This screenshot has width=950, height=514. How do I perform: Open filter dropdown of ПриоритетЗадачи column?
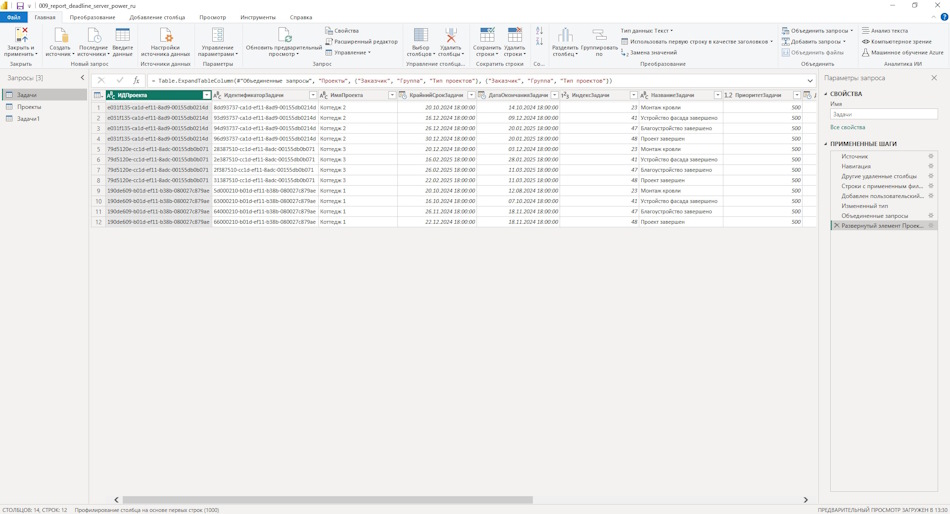pos(797,95)
